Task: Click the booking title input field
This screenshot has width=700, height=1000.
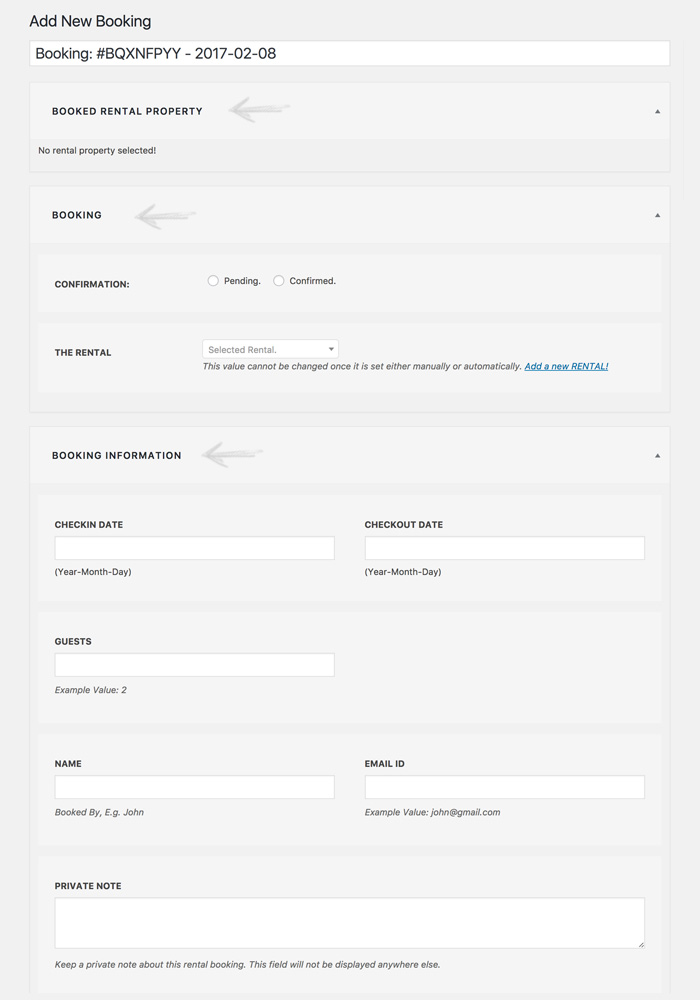Action: (x=349, y=54)
